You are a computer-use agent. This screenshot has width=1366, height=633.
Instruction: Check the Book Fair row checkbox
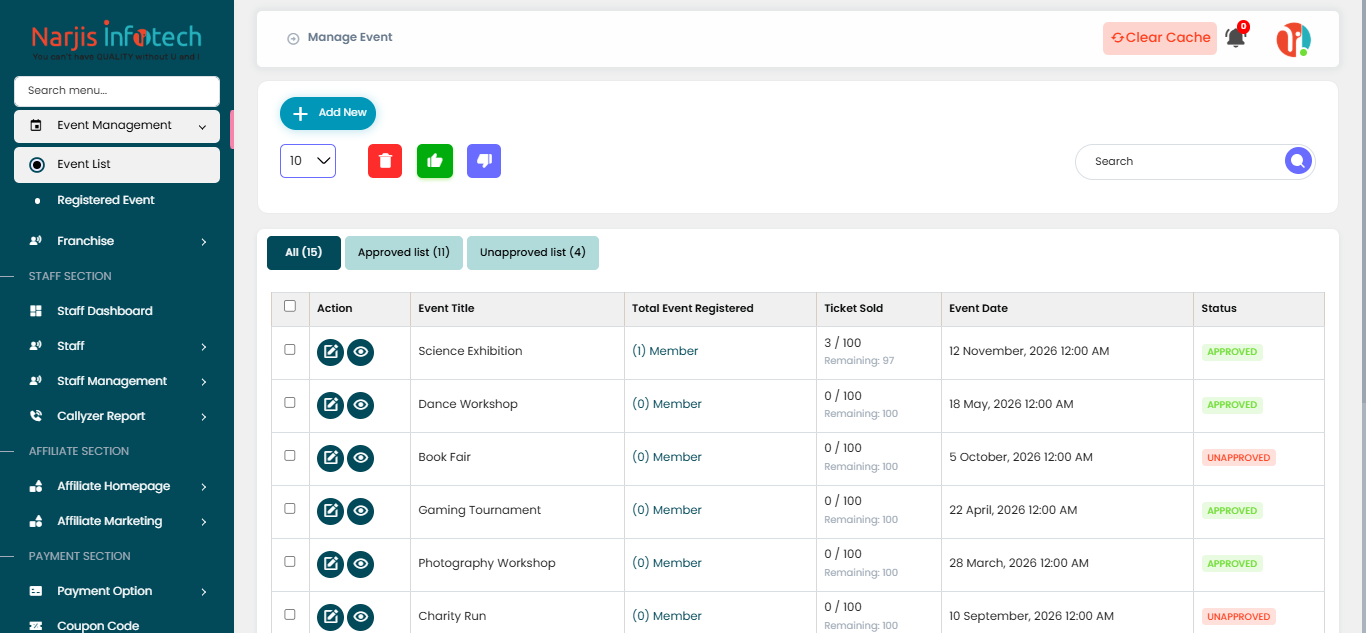click(290, 456)
